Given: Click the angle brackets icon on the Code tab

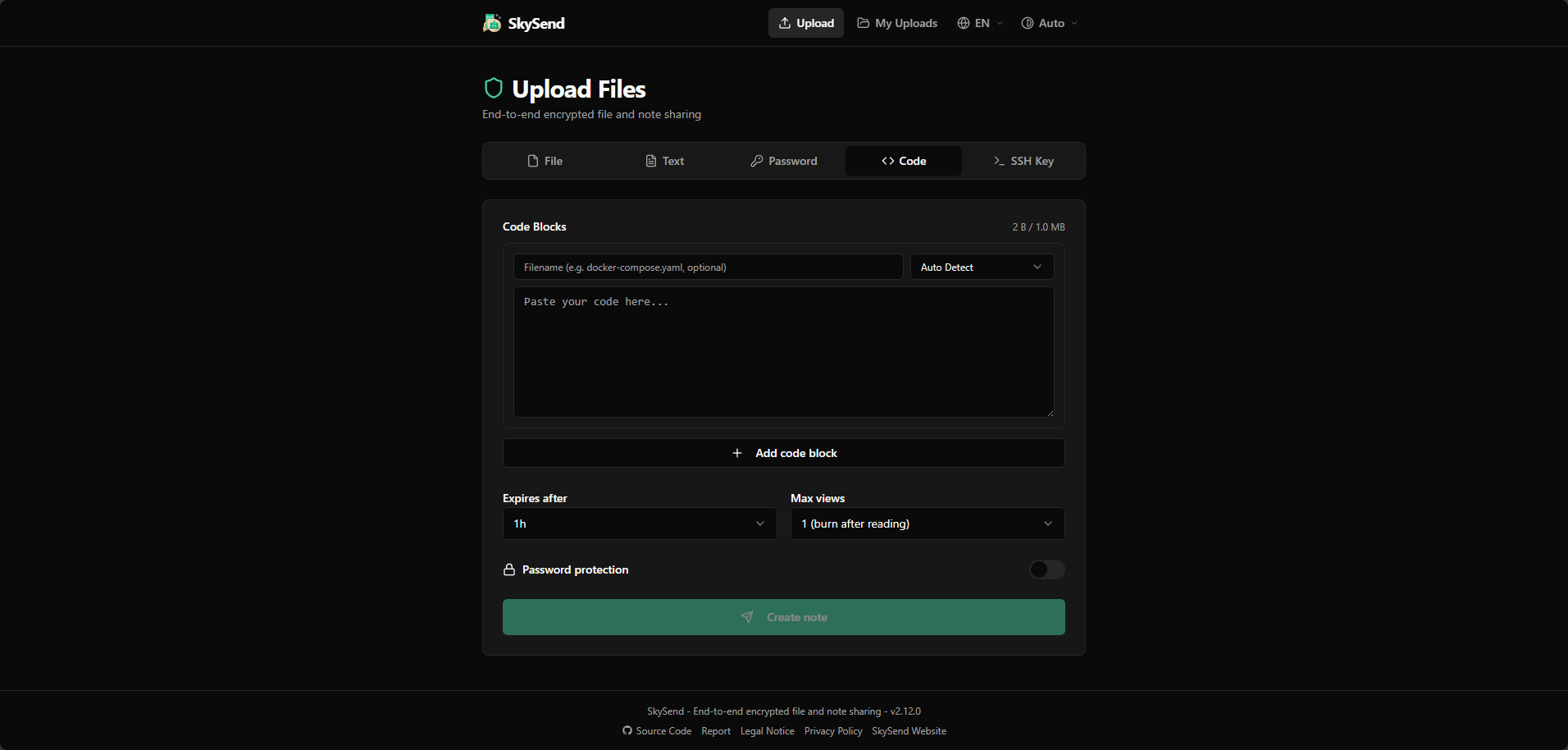Looking at the screenshot, I should tap(888, 161).
